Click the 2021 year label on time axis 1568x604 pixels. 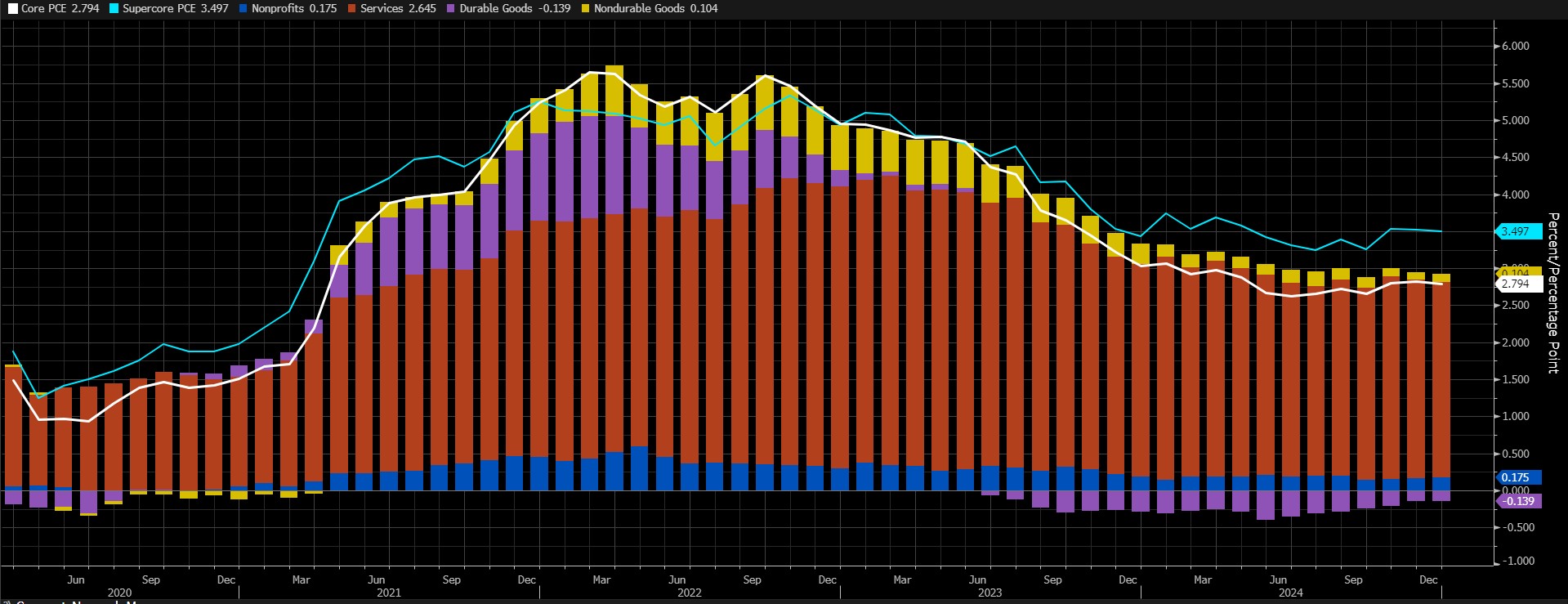coord(389,593)
